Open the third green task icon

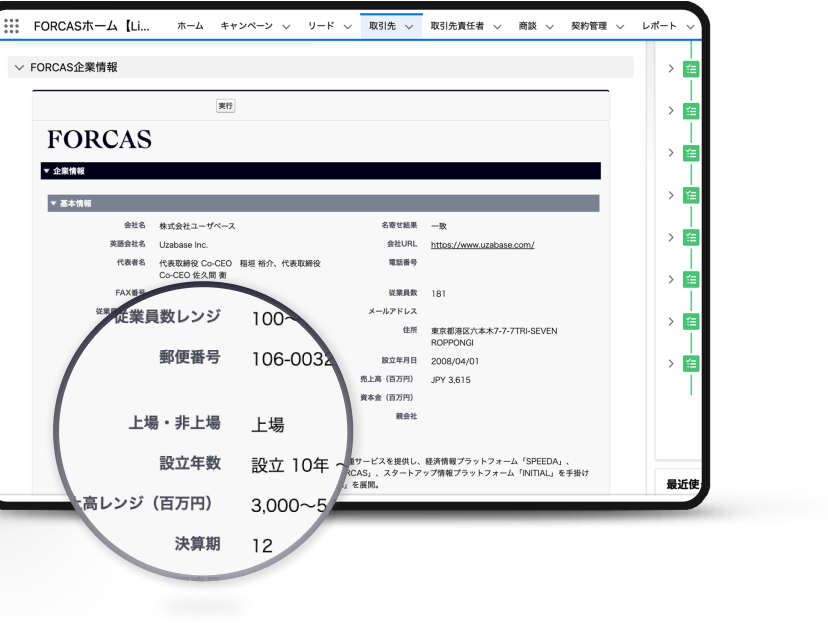[691, 153]
